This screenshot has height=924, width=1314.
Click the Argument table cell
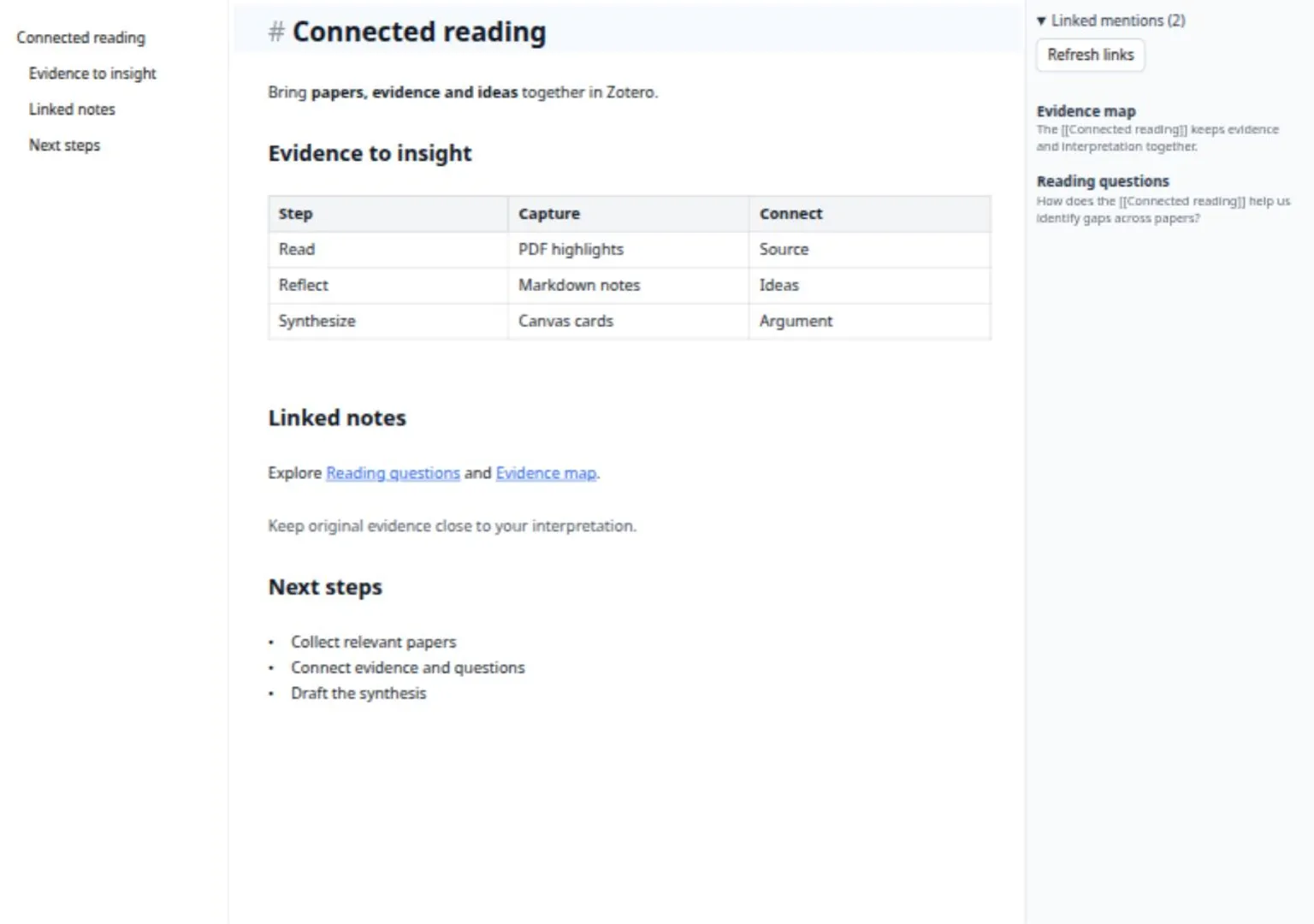tap(870, 322)
